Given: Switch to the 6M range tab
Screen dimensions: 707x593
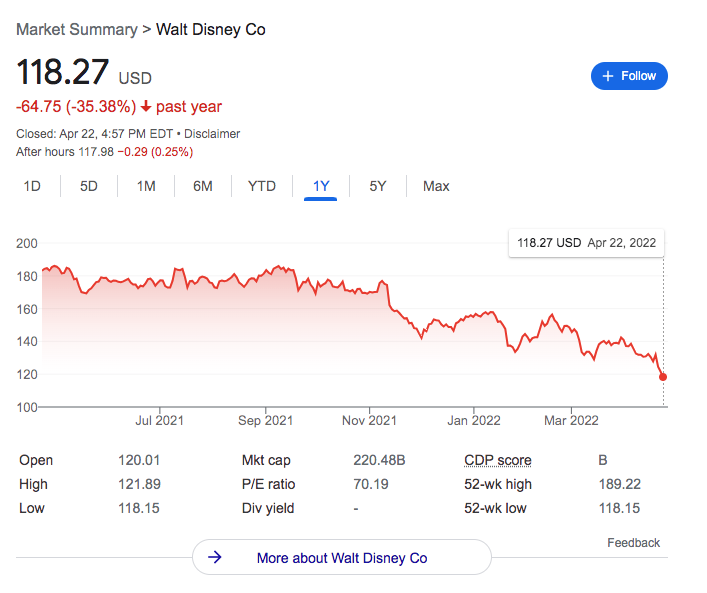Looking at the screenshot, I should pos(203,186).
